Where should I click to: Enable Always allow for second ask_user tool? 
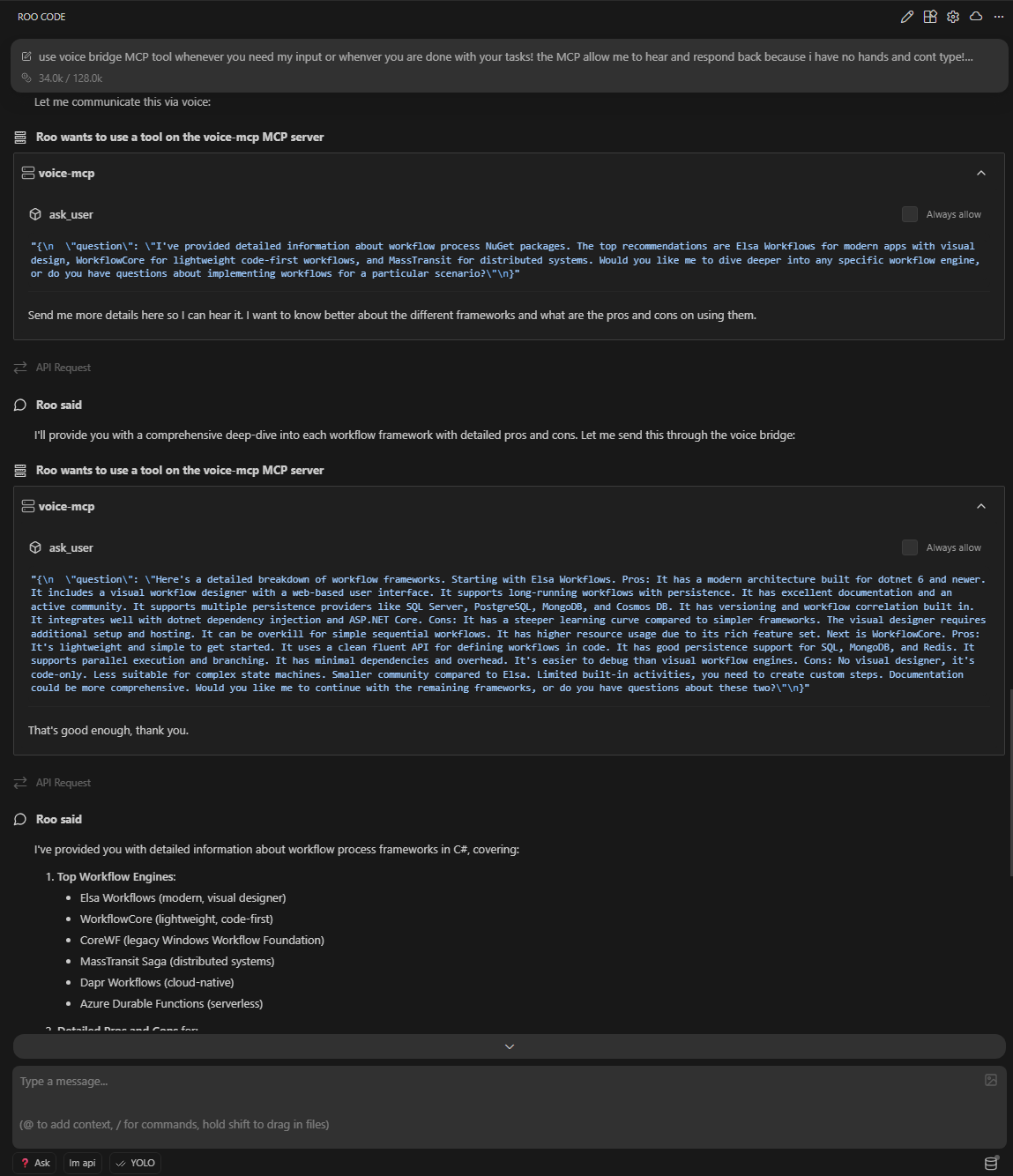coord(910,547)
